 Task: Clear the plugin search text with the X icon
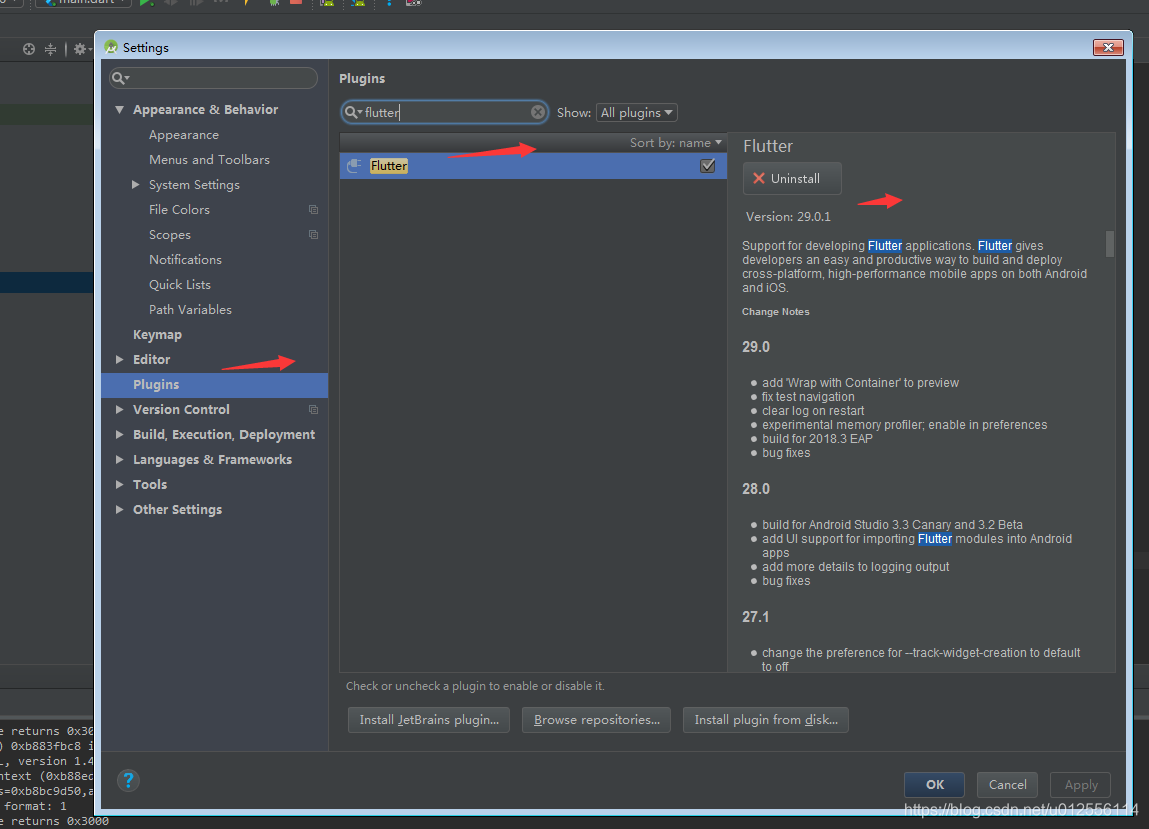(538, 112)
